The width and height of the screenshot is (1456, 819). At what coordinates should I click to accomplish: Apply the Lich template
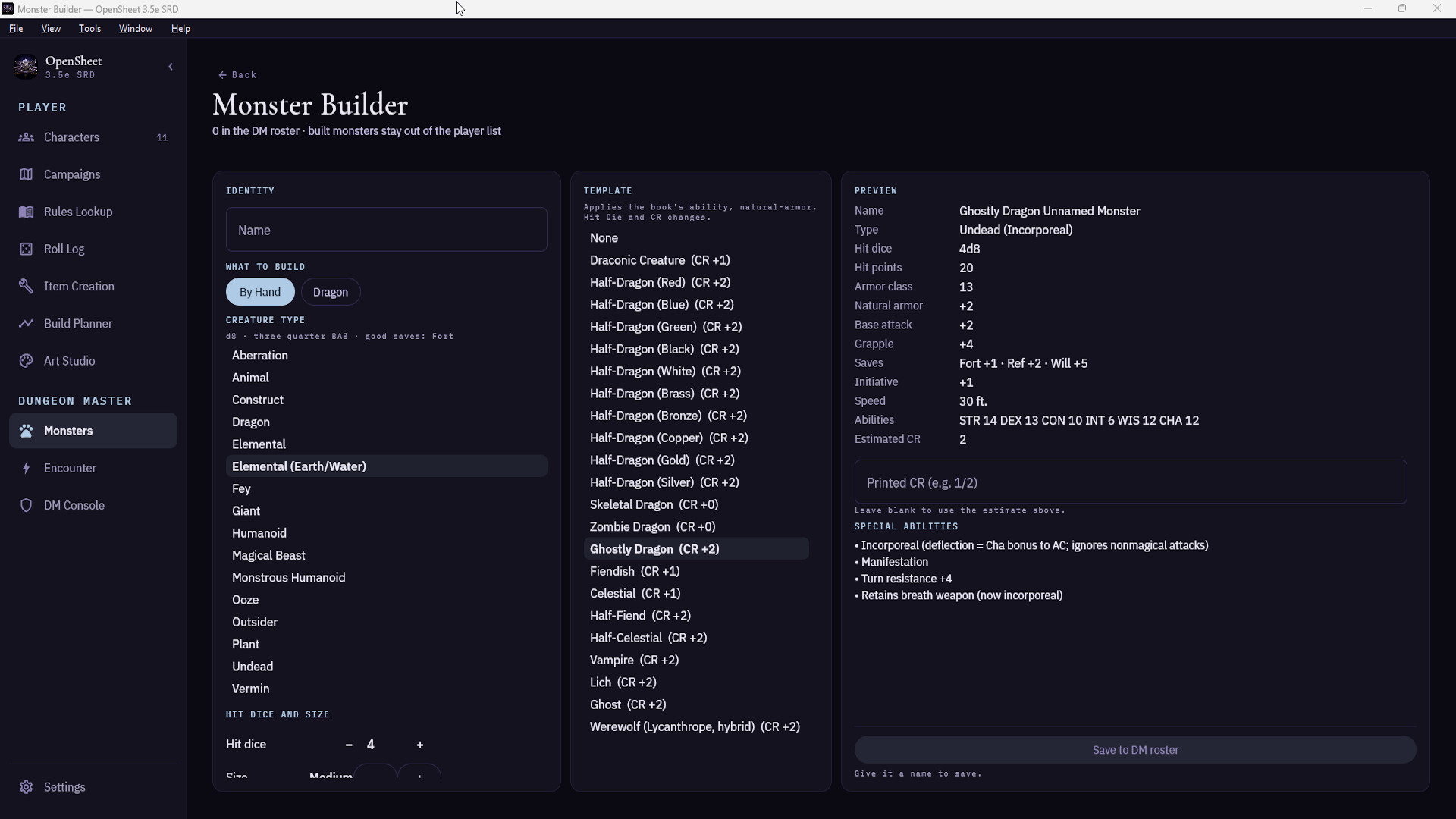(x=696, y=682)
